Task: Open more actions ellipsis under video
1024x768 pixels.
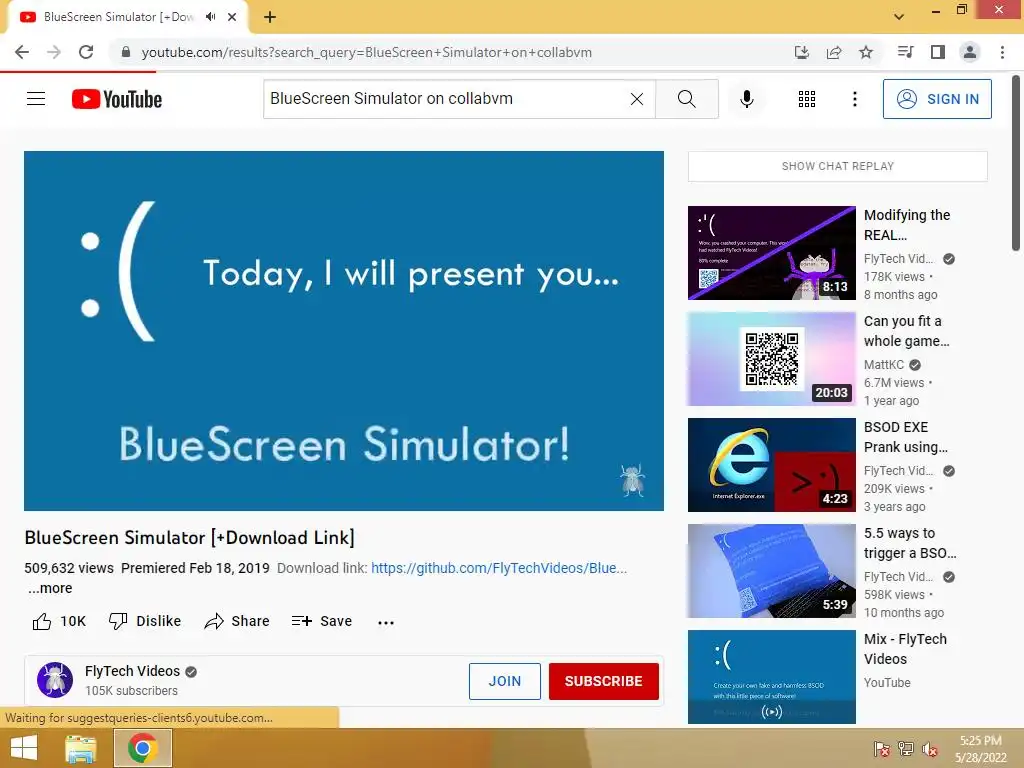Action: (386, 622)
